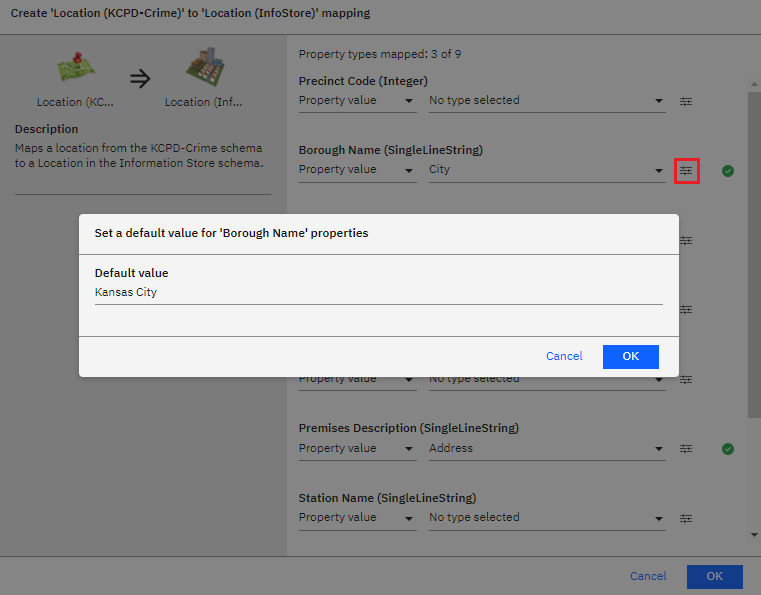Click the 'Precinct Code (Integer)' heading
This screenshot has height=595, width=761.
pos(363,81)
